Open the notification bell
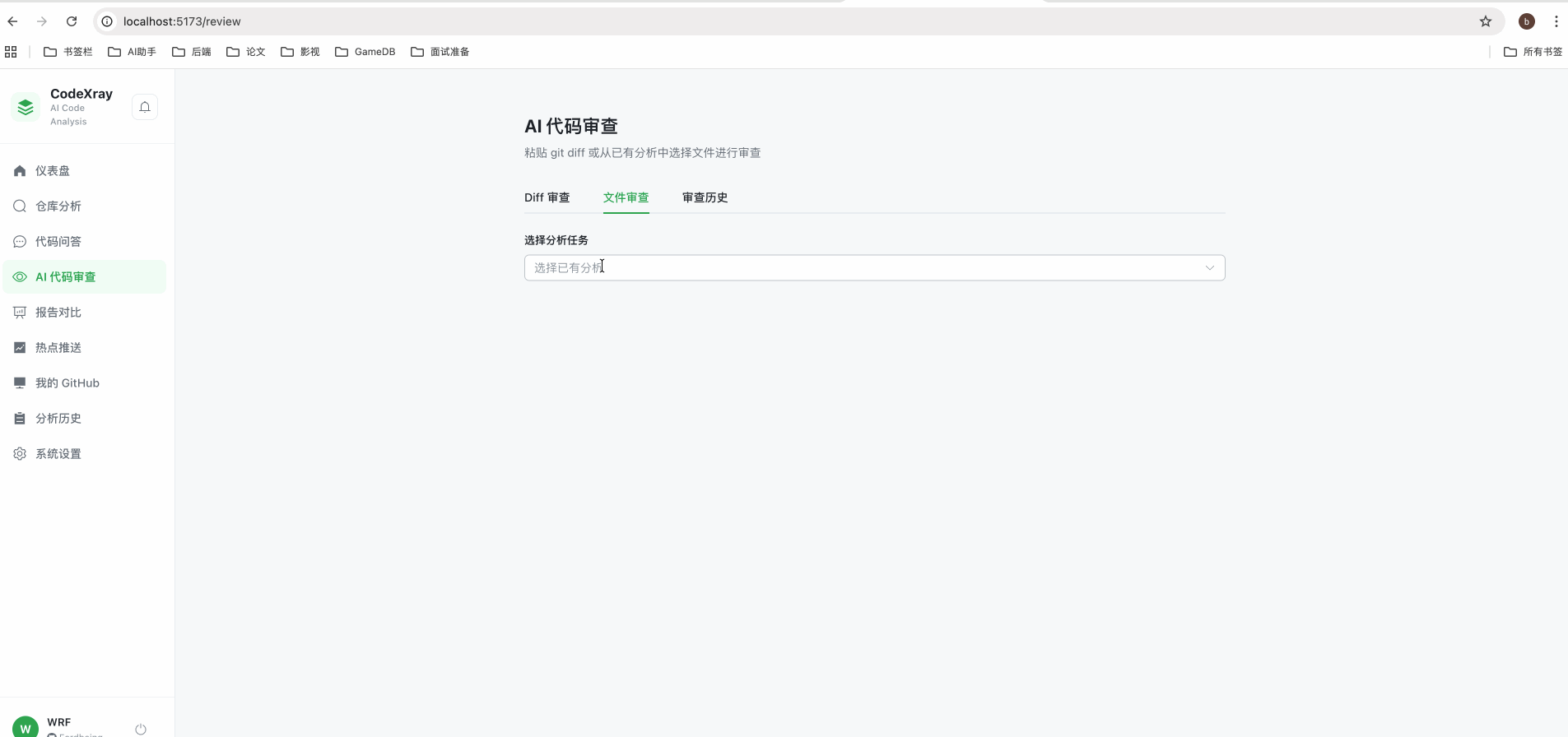 (145, 107)
